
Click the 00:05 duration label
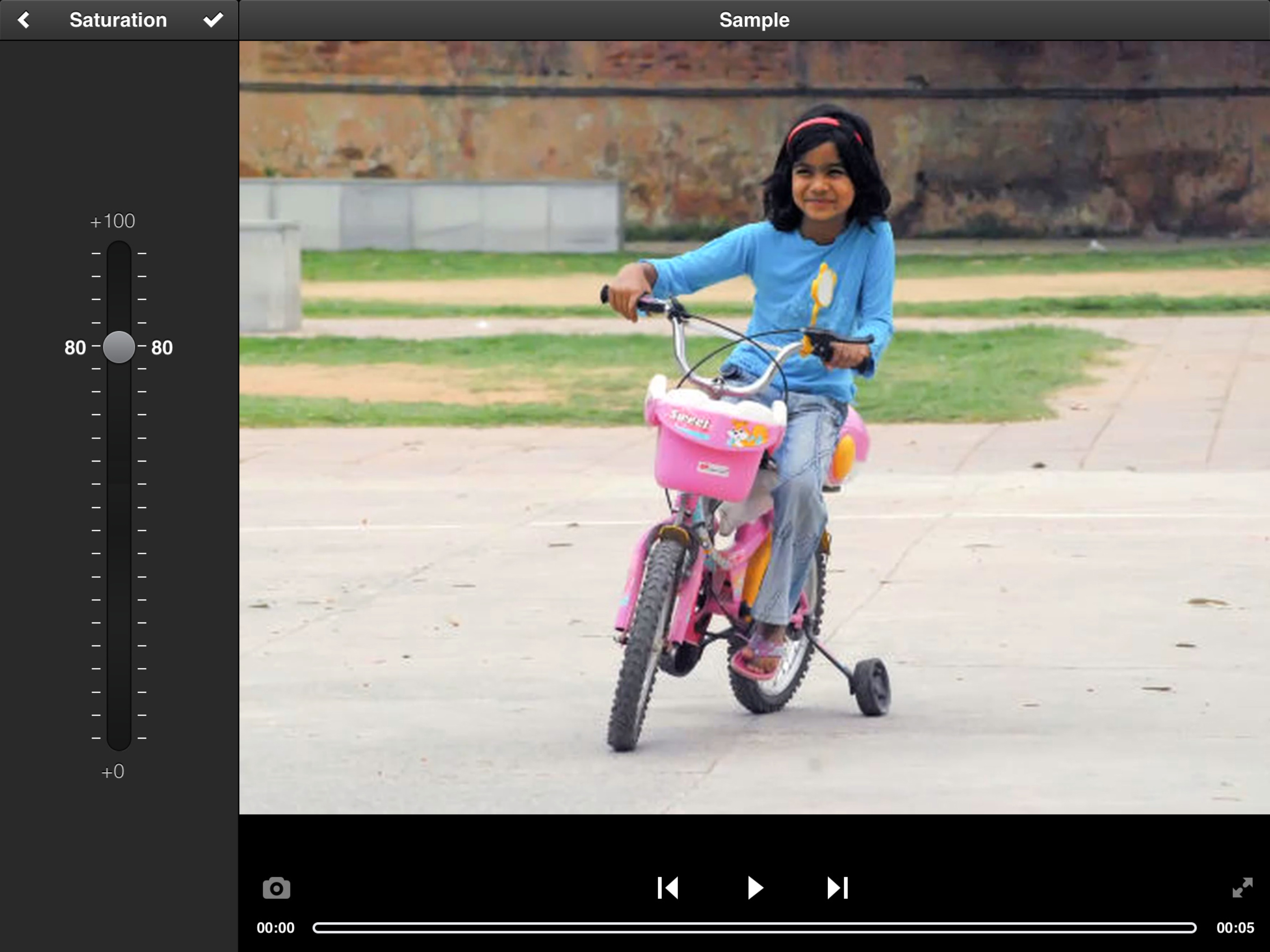(x=1235, y=928)
